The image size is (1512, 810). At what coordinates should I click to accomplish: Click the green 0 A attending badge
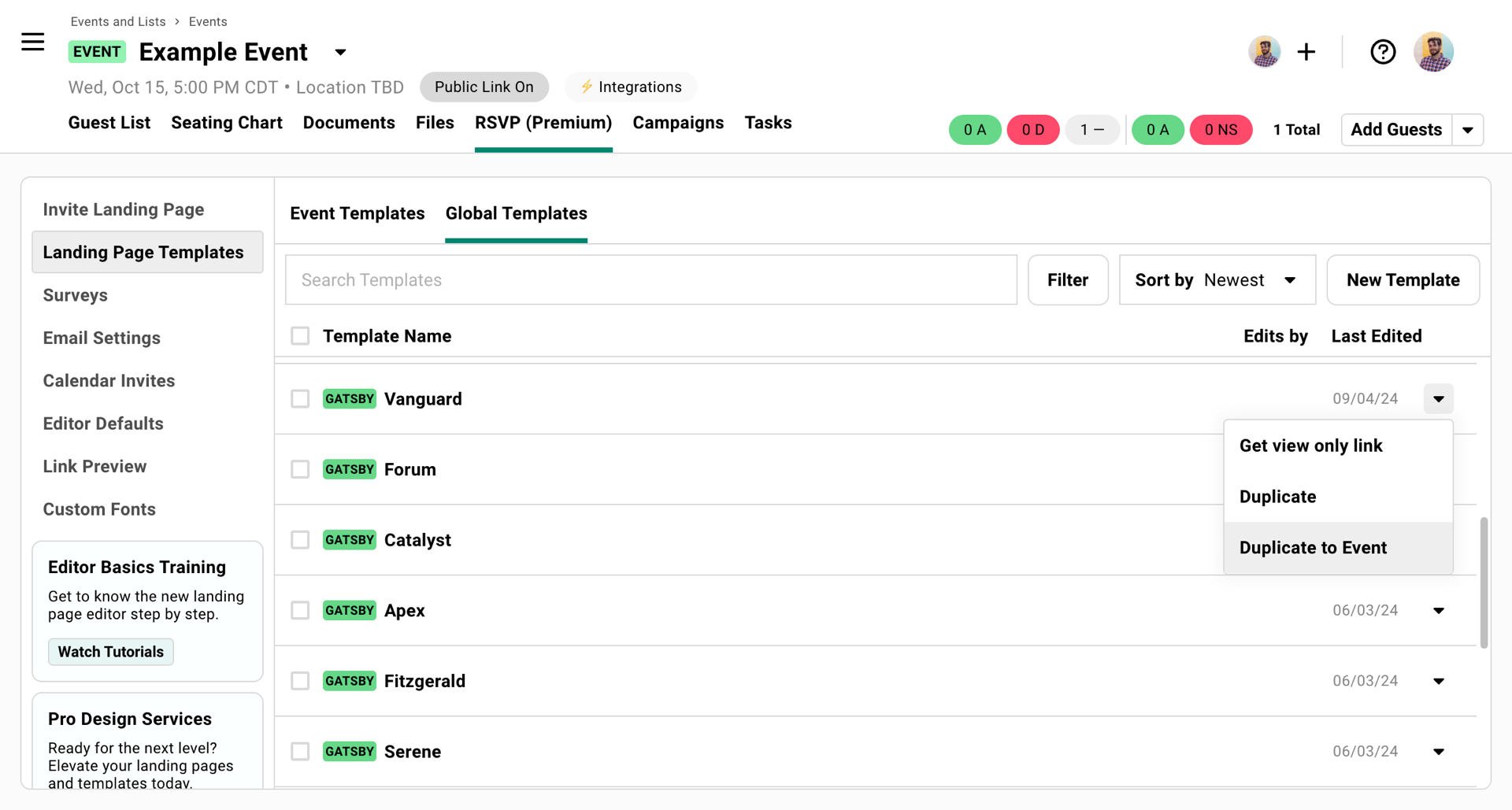click(x=974, y=130)
